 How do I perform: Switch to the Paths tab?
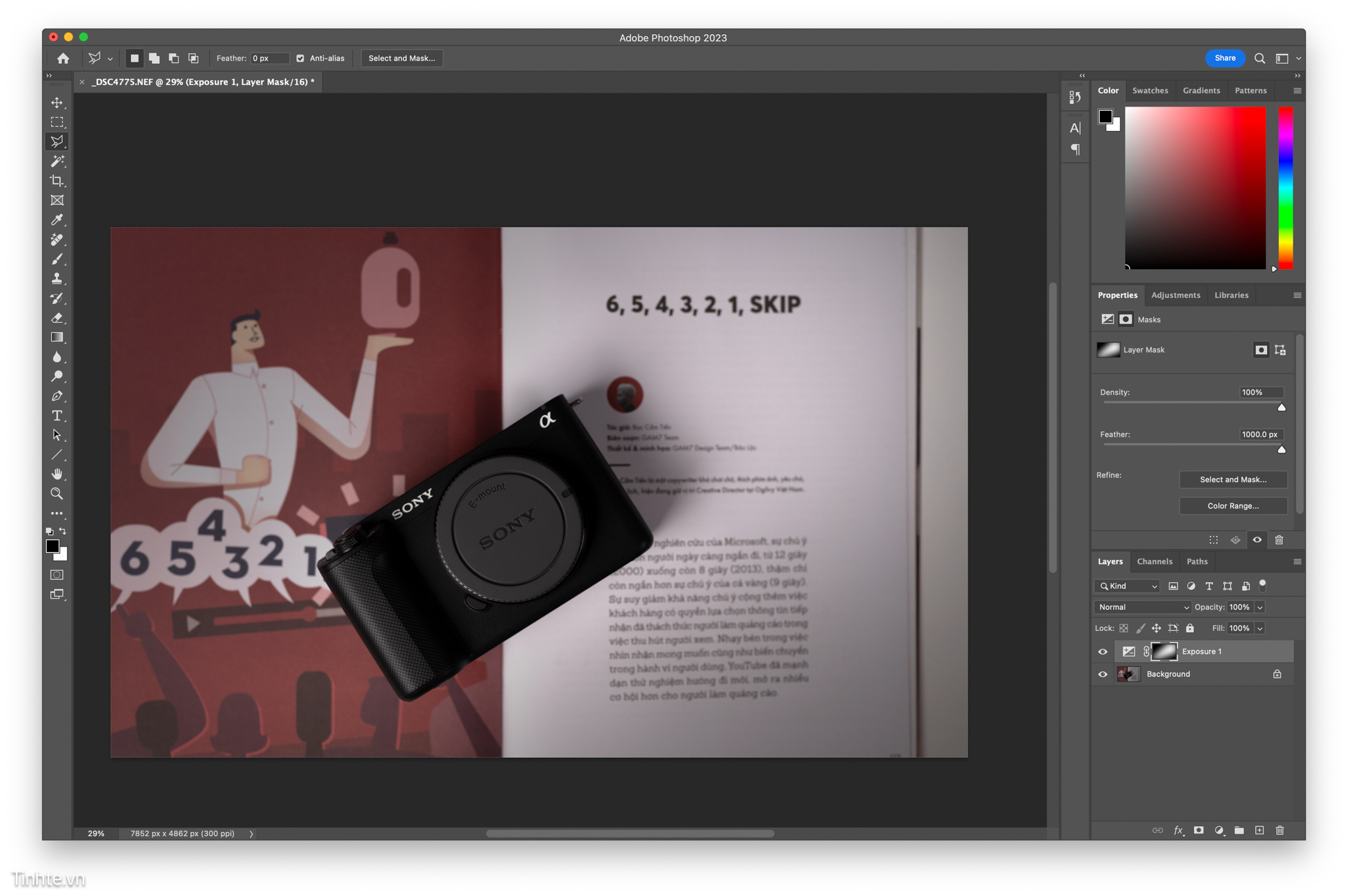(1197, 562)
